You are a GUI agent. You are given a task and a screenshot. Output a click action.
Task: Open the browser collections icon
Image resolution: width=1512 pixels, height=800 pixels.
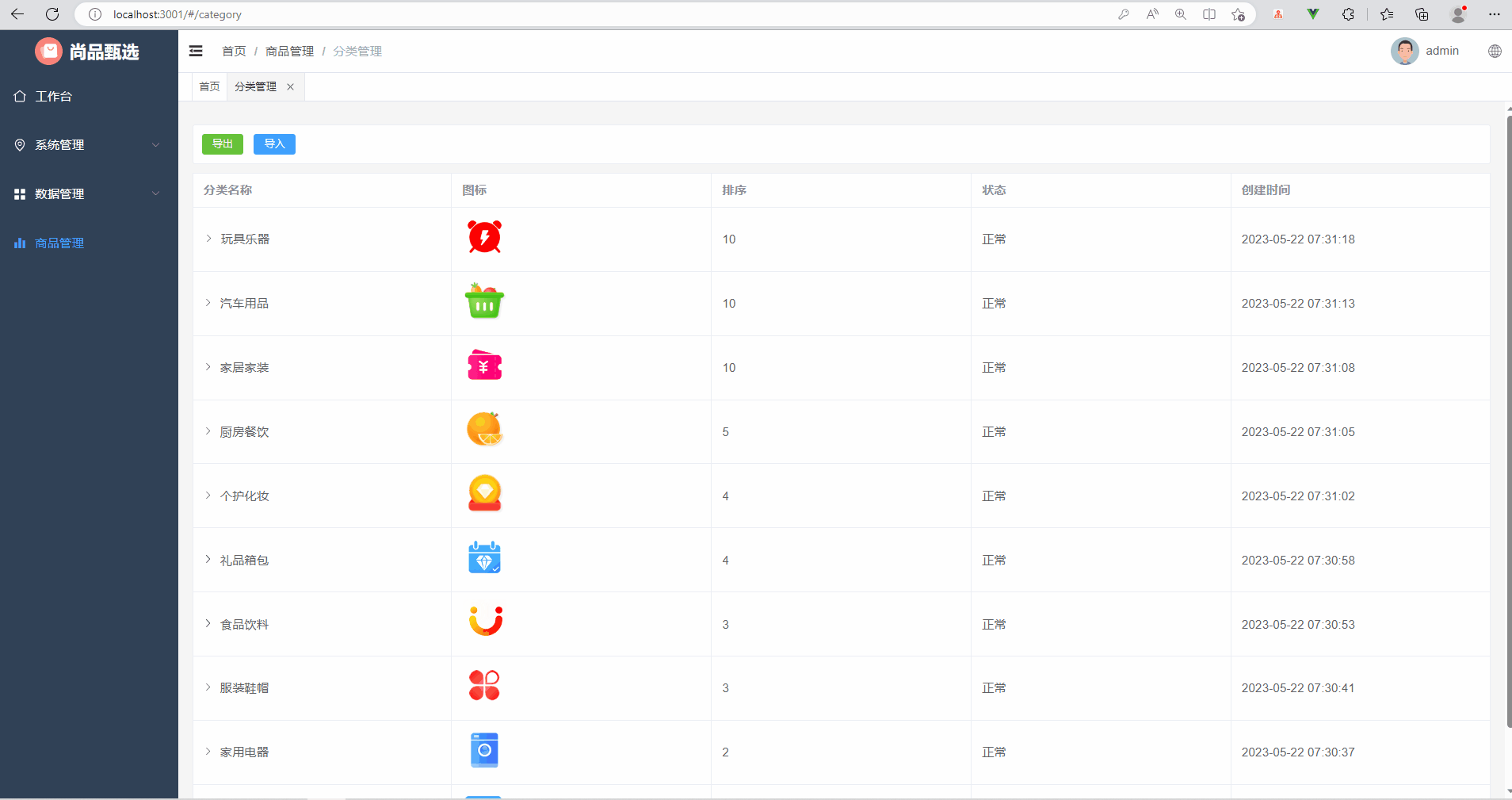(x=1422, y=14)
